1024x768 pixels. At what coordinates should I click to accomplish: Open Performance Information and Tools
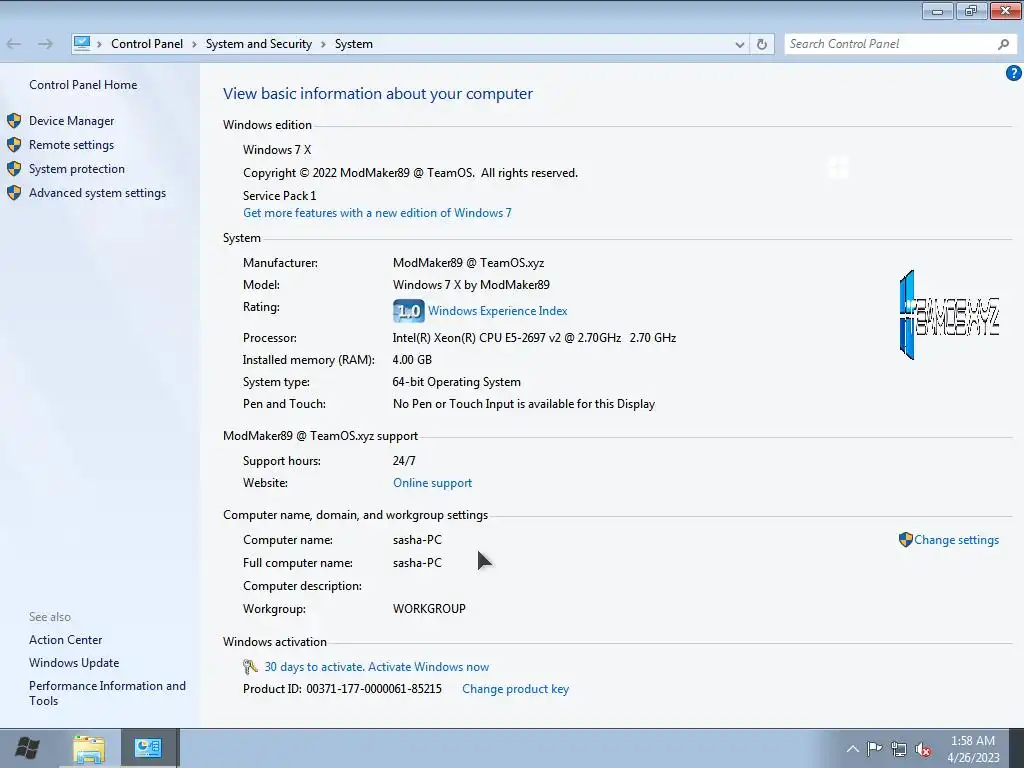click(x=107, y=693)
